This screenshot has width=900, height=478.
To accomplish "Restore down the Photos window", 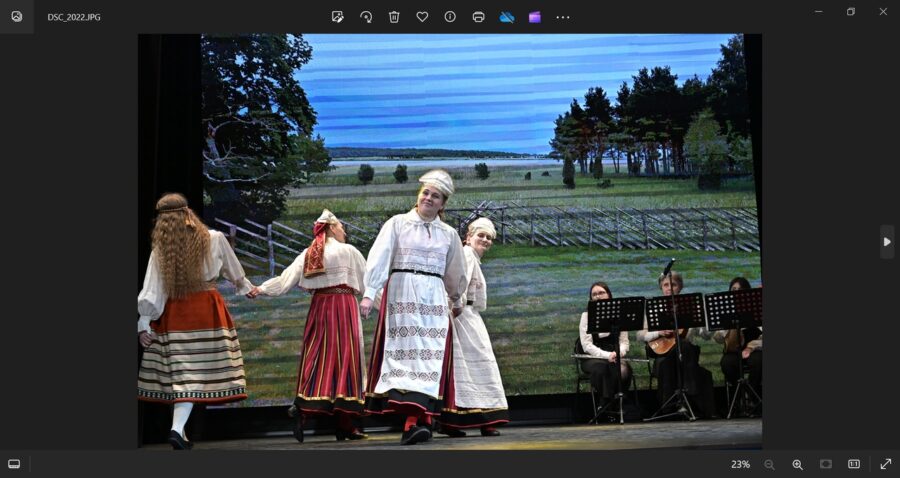I will point(851,11).
